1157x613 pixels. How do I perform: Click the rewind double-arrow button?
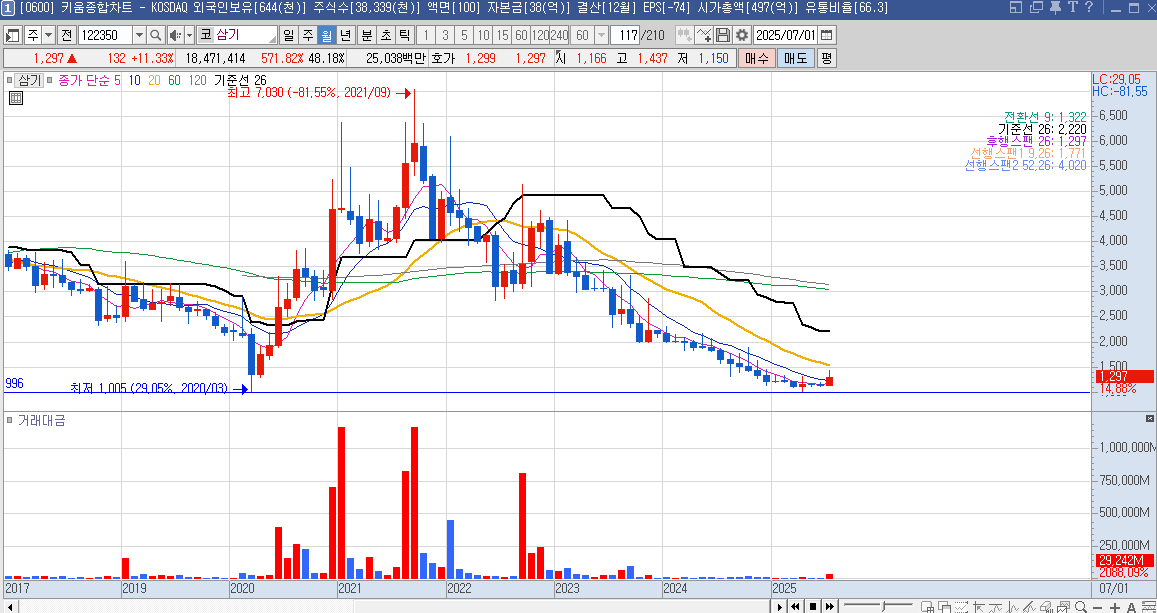coord(795,606)
